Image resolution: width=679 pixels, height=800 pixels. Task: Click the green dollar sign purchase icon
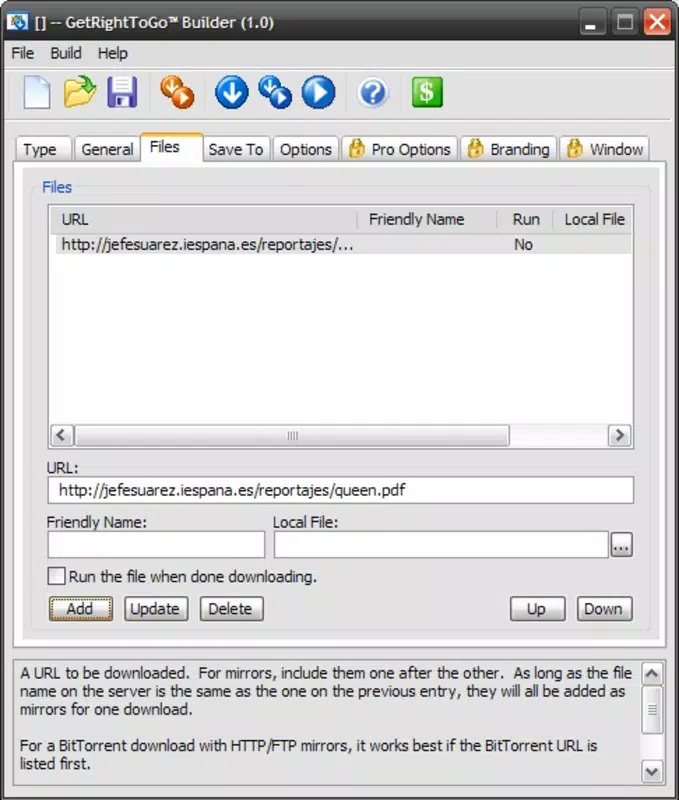pos(427,92)
